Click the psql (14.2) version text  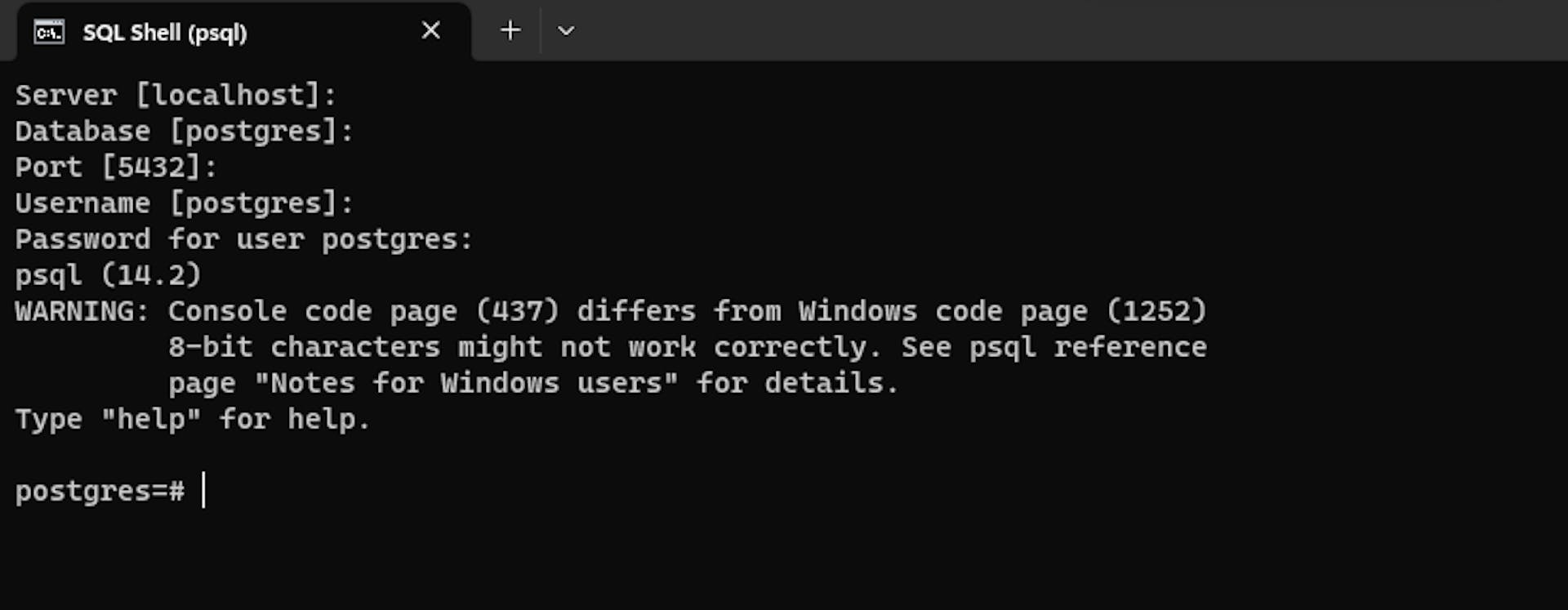[108, 275]
